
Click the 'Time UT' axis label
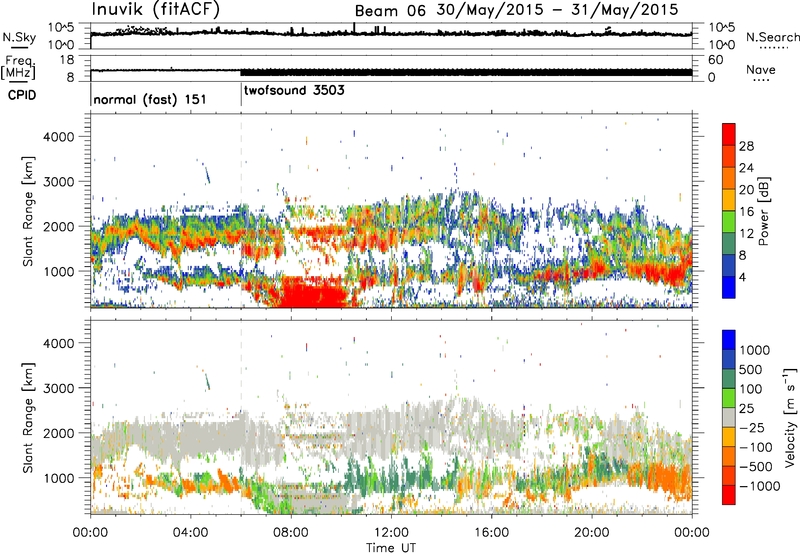click(x=391, y=547)
